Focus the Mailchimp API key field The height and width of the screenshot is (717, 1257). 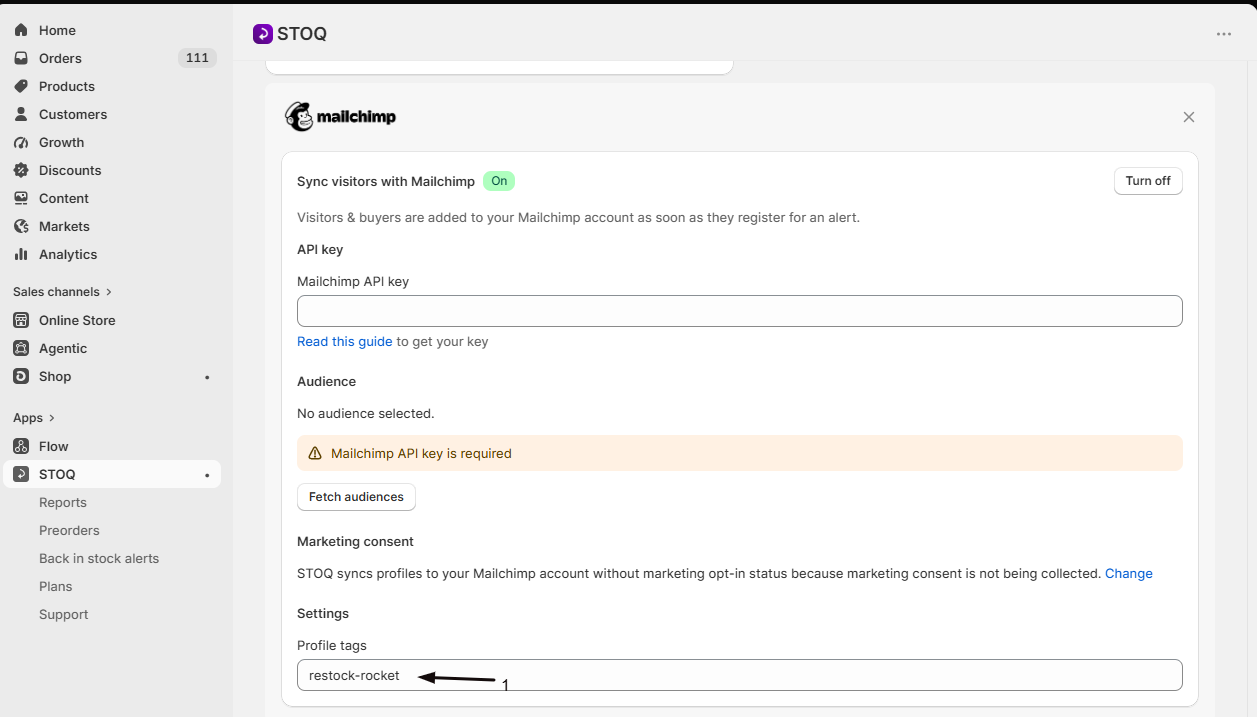coord(740,311)
